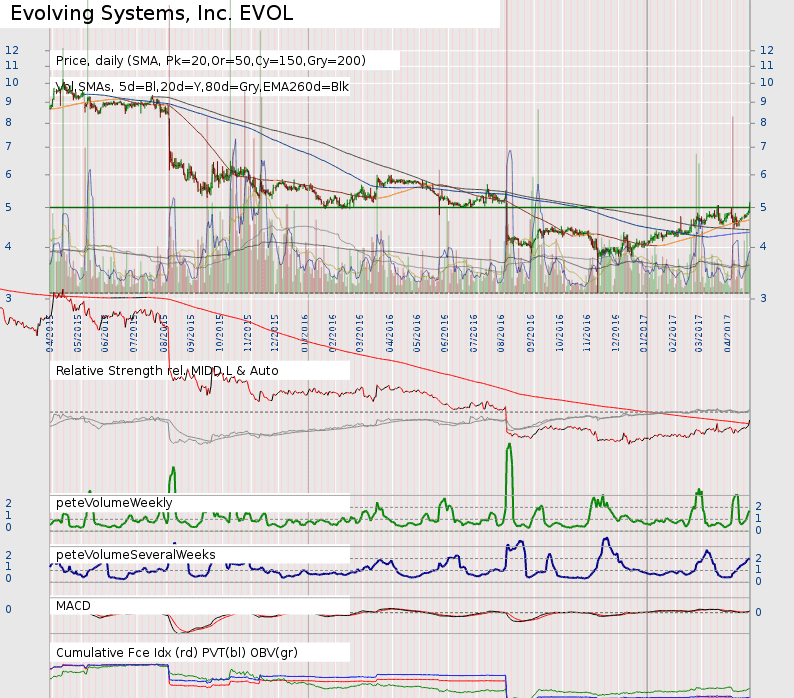Click the '7' value on the right price axis
The height and width of the screenshot is (698, 794).
point(764,146)
